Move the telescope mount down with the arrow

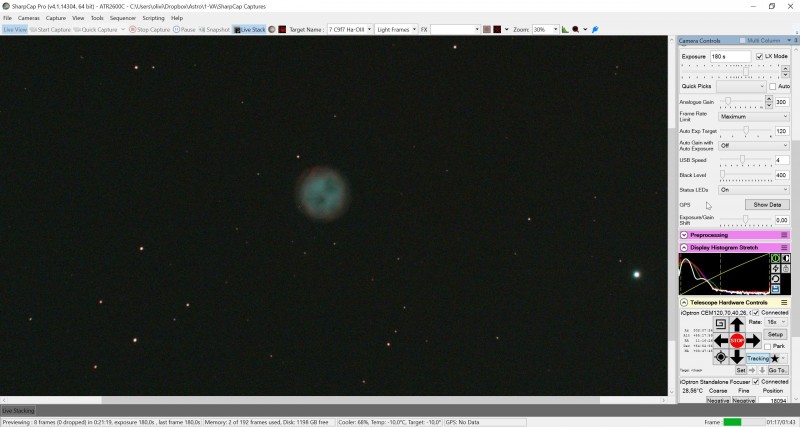[x=737, y=356]
